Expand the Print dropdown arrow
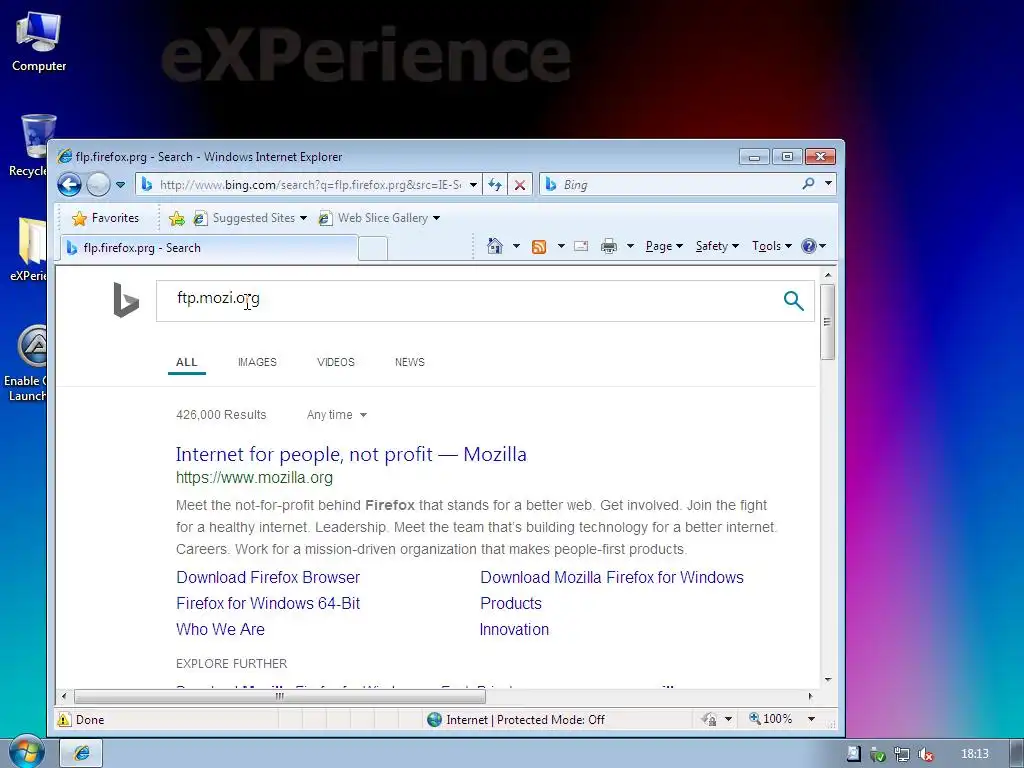This screenshot has width=1024, height=768. tap(630, 246)
